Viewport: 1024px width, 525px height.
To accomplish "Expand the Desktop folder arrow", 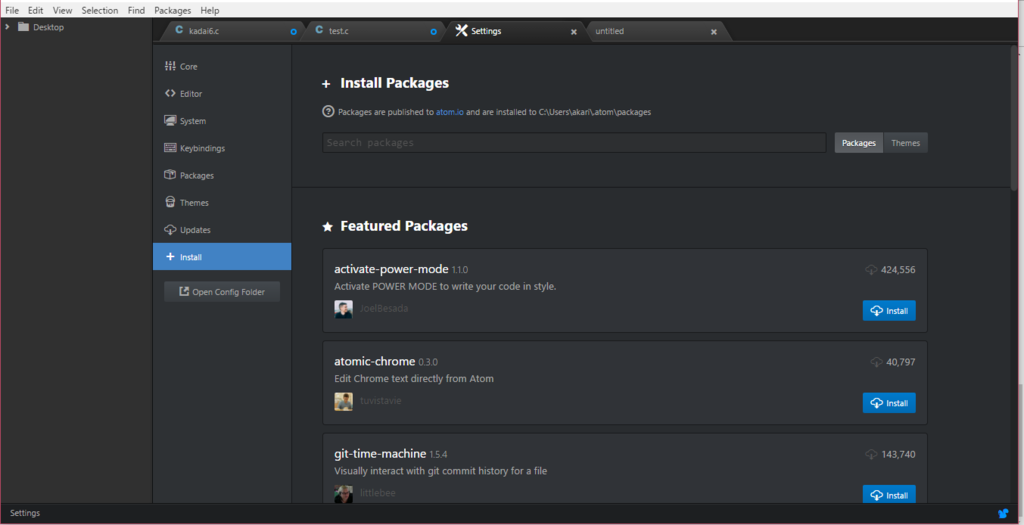I will tap(7, 27).
